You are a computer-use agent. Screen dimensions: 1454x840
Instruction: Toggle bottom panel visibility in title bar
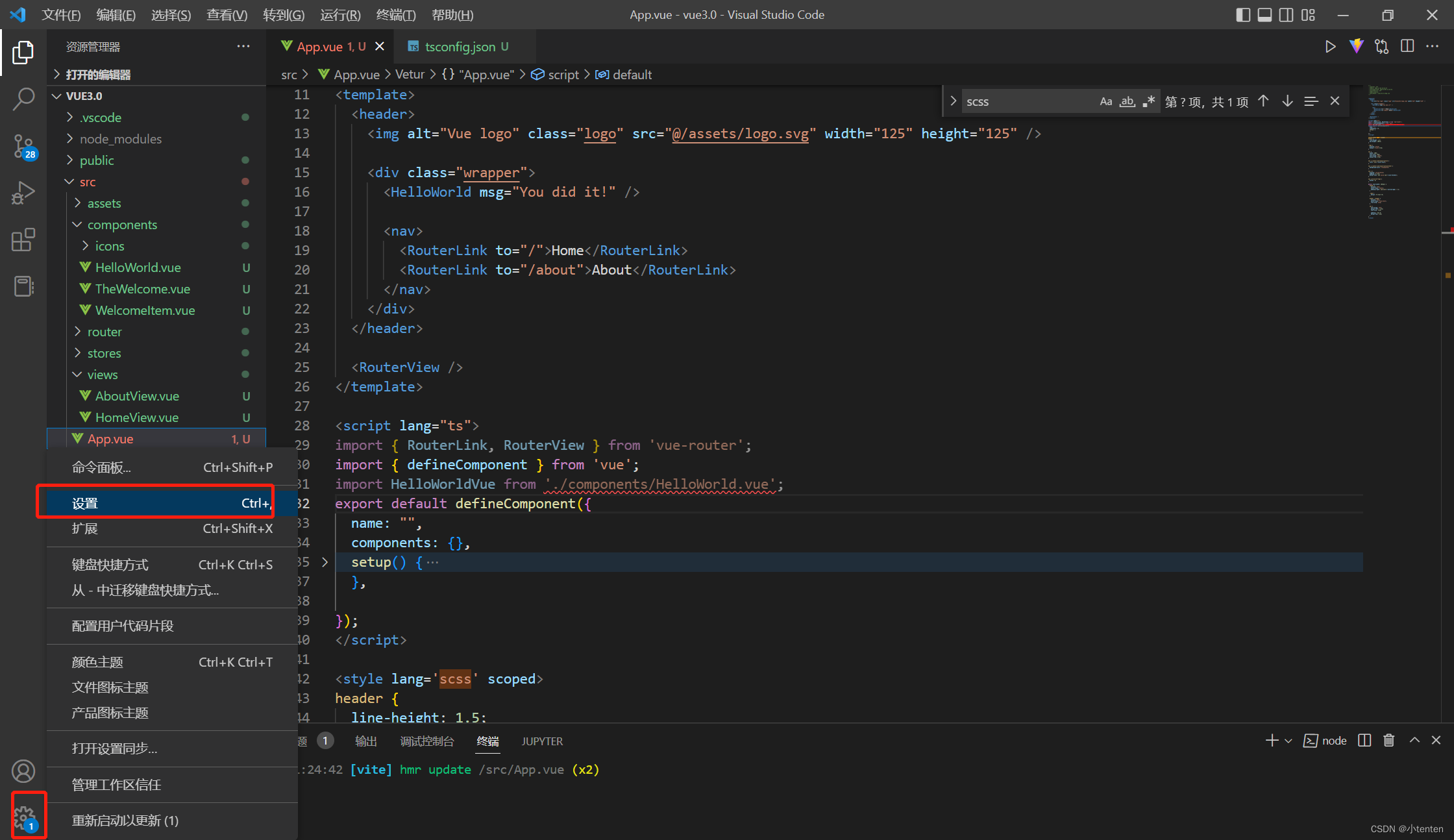coord(1264,15)
